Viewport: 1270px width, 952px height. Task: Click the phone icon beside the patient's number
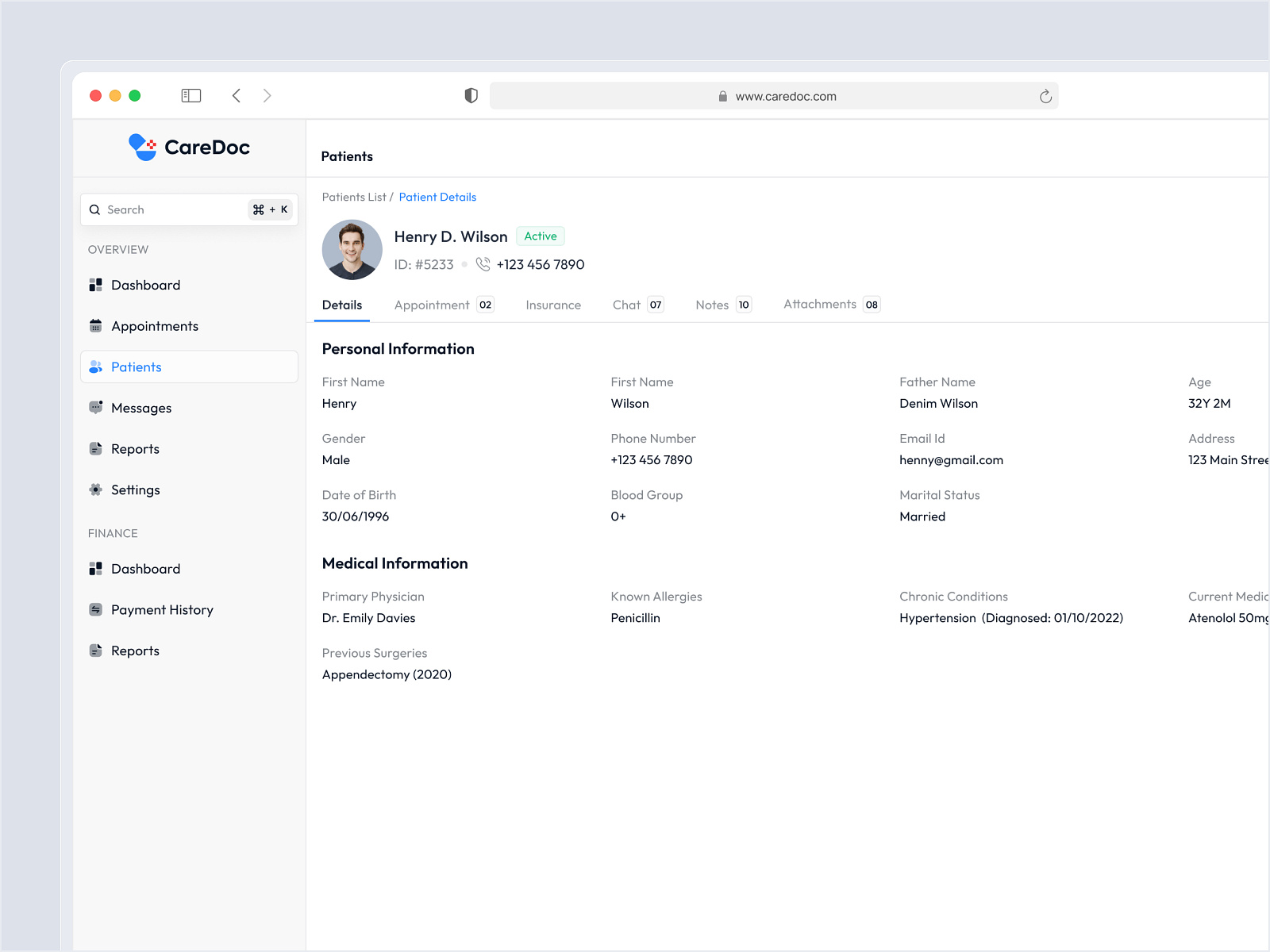482,264
